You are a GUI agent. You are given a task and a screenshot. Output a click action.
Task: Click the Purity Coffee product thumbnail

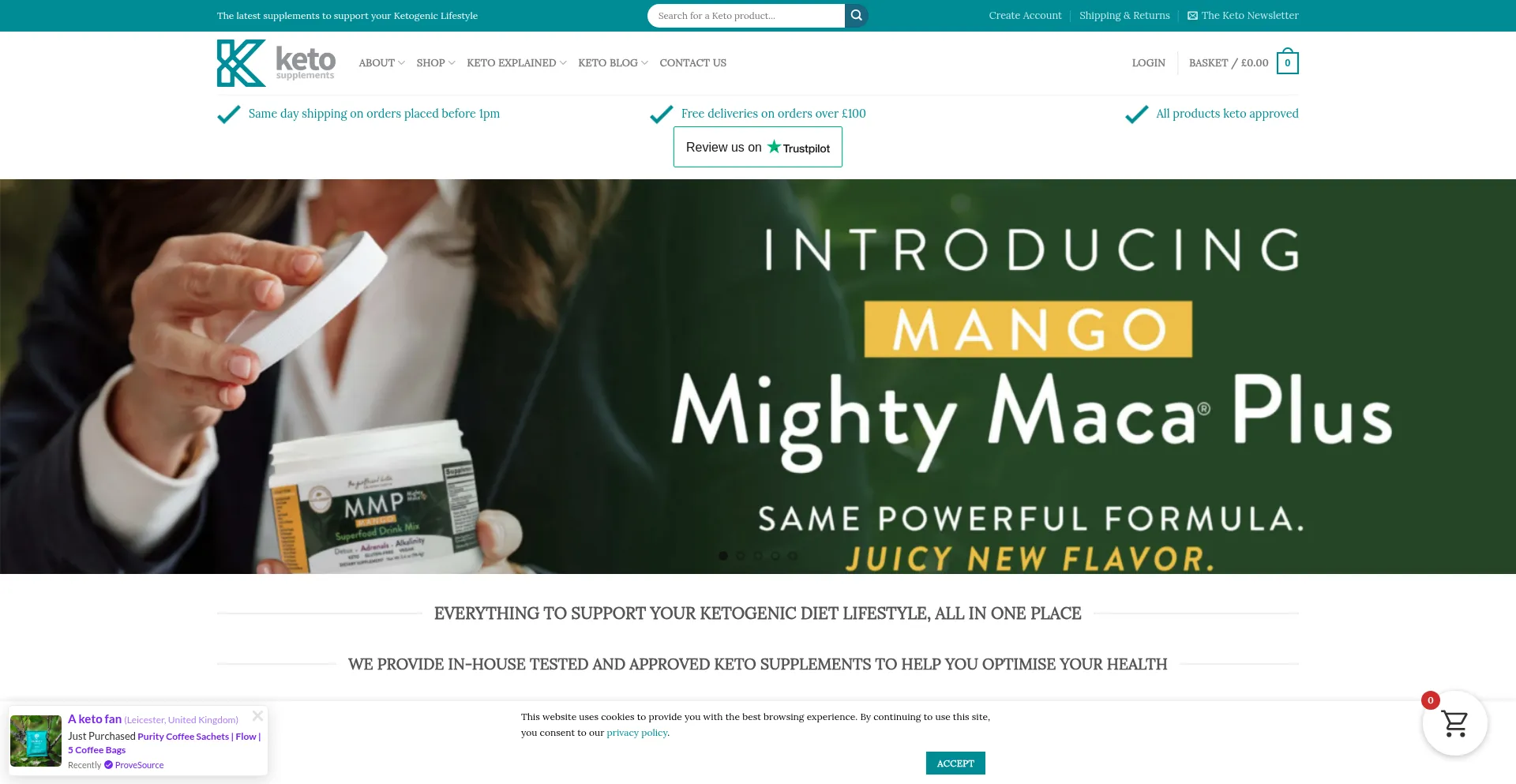[36, 741]
